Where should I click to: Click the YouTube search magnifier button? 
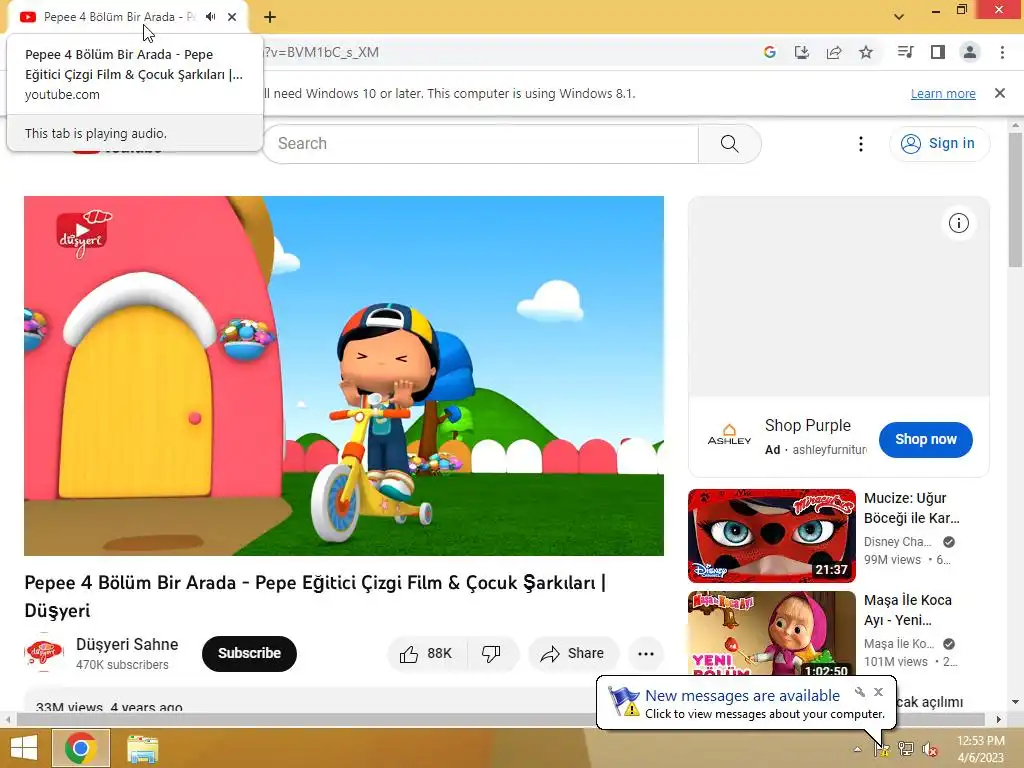pyautogui.click(x=729, y=144)
